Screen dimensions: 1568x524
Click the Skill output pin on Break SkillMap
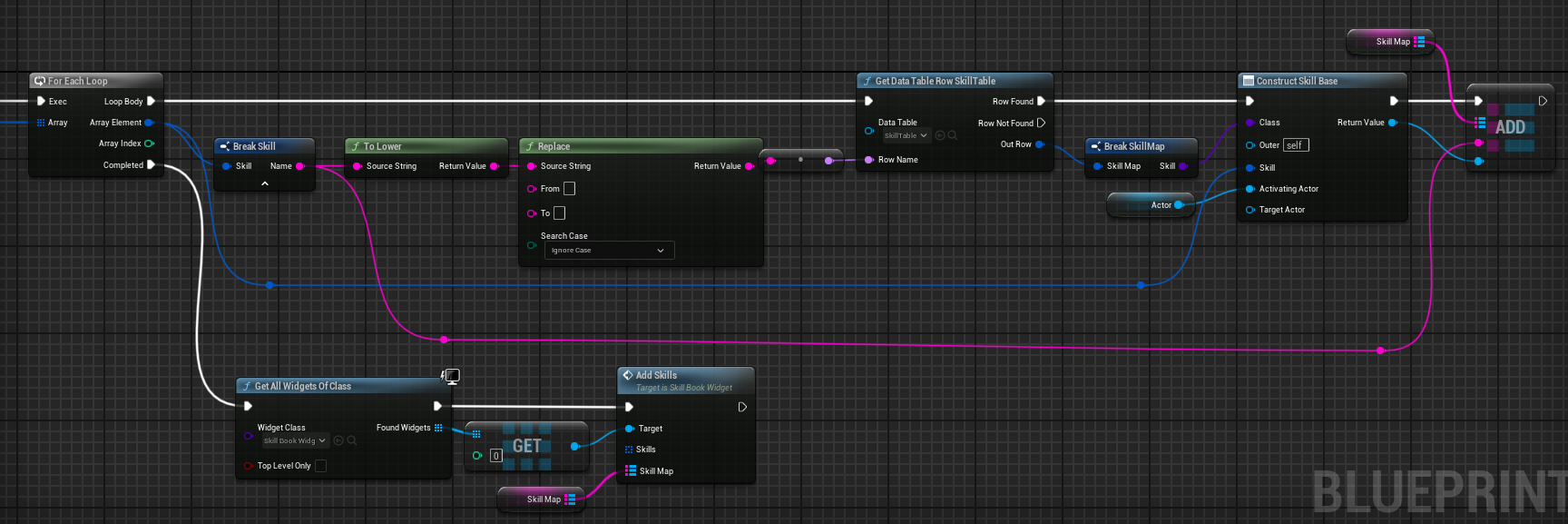[1182, 166]
